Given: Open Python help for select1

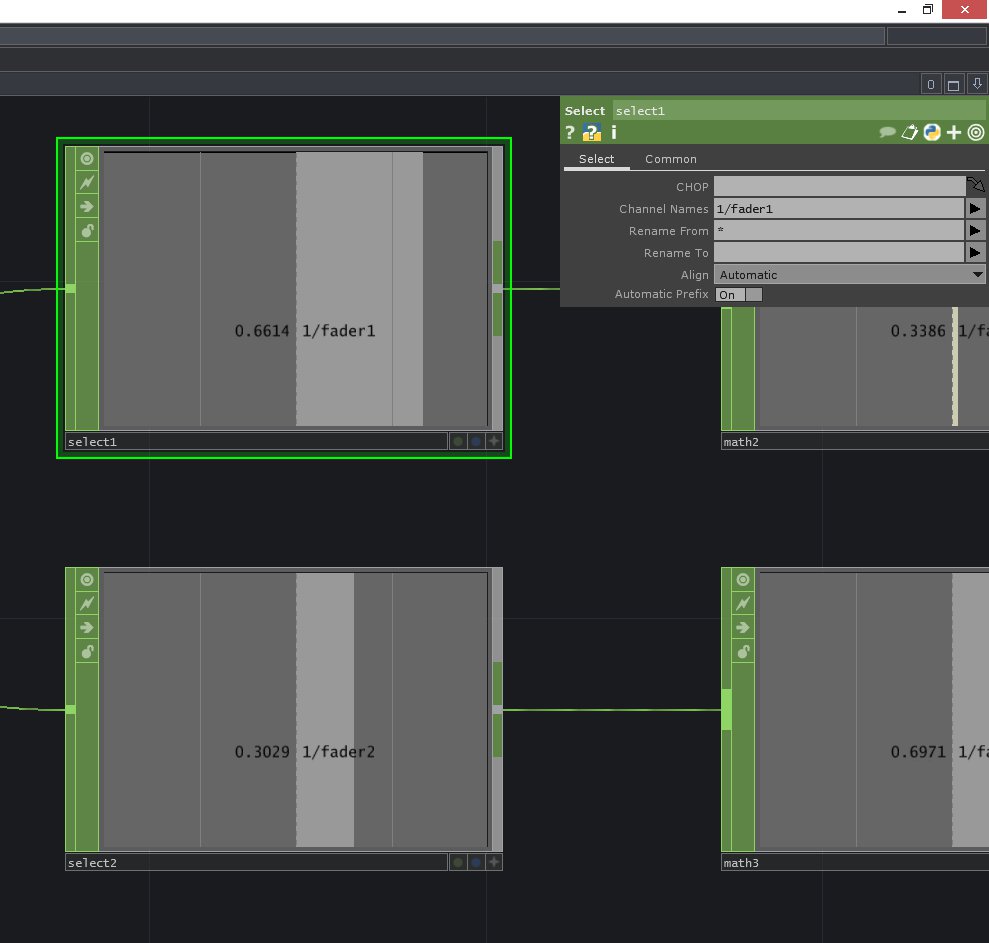Looking at the screenshot, I should (592, 132).
